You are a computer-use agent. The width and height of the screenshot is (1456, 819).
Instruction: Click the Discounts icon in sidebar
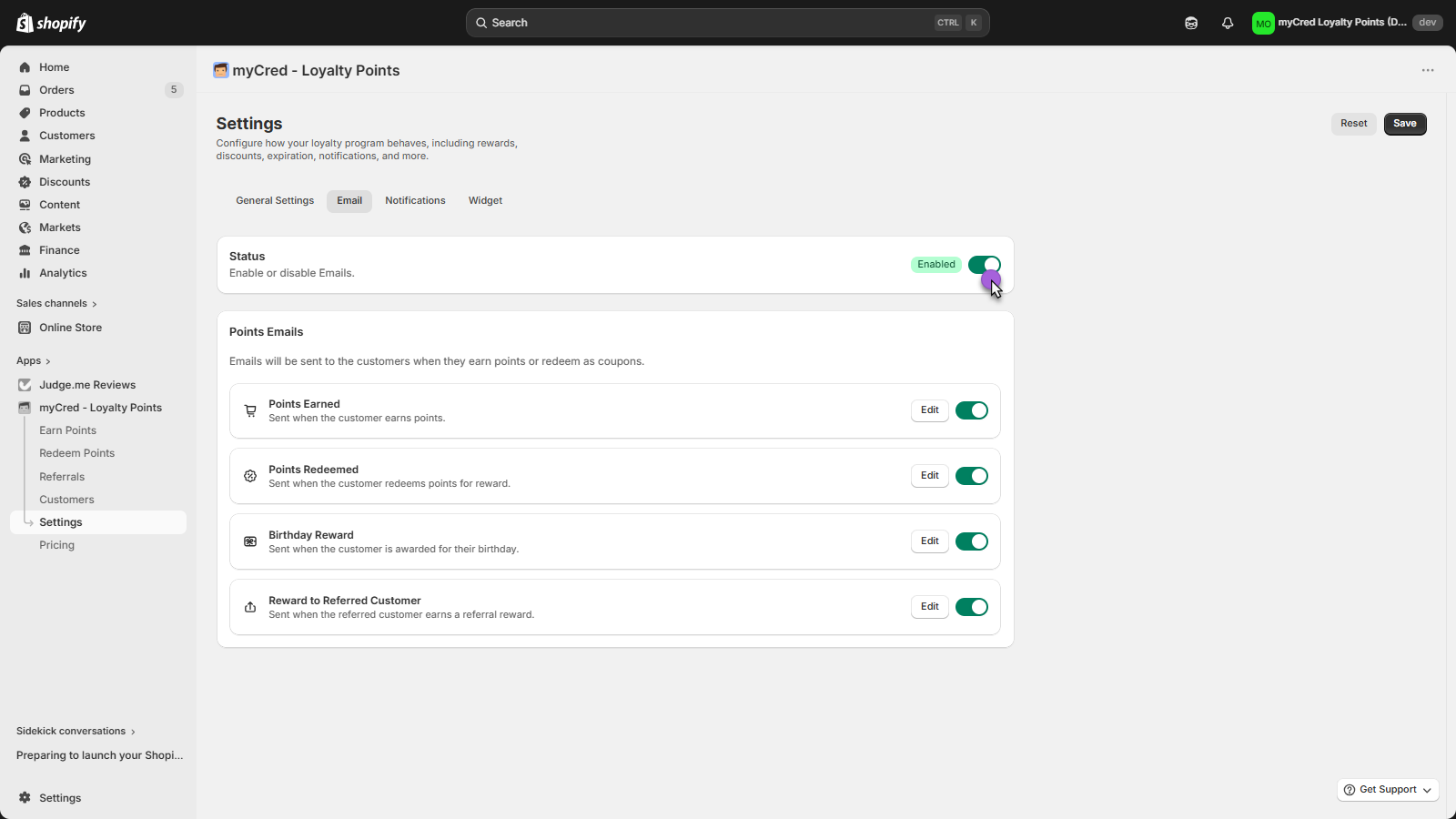coord(25,182)
